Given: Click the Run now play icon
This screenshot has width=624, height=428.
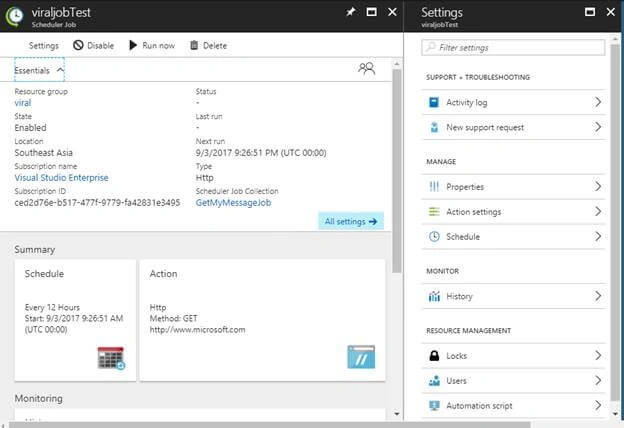Looking at the screenshot, I should tap(133, 45).
